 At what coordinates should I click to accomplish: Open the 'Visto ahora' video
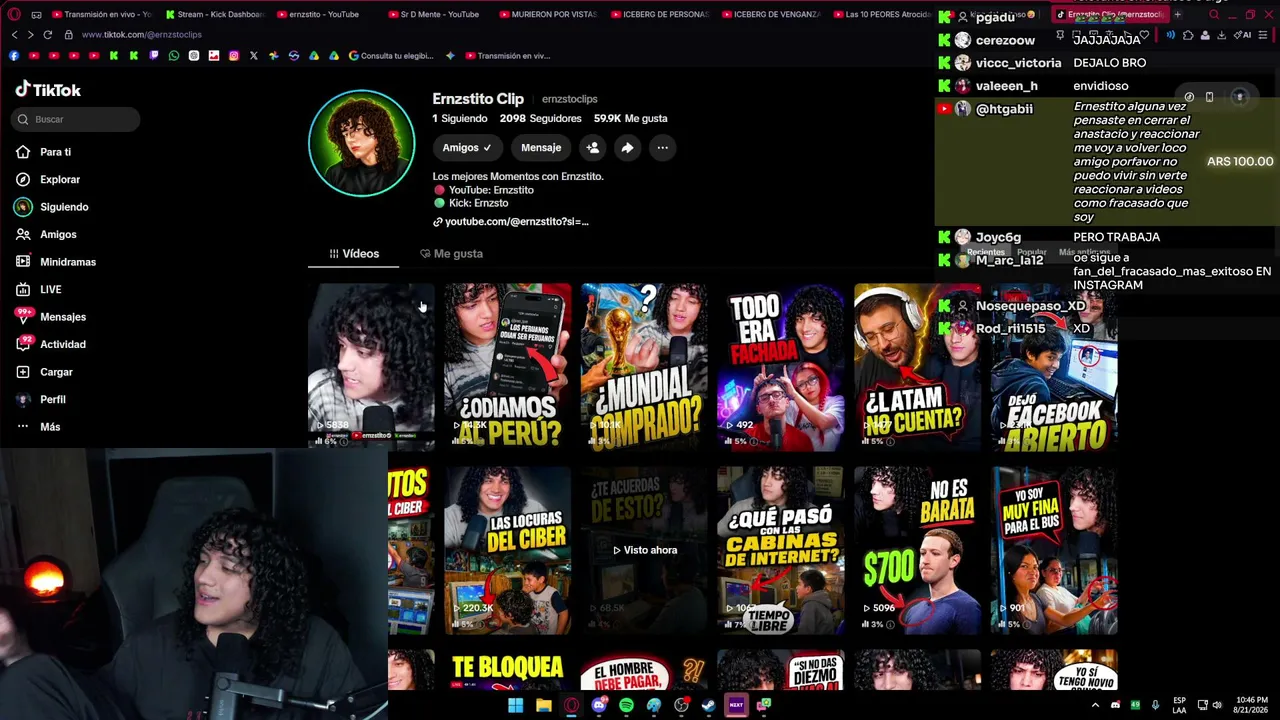(x=644, y=550)
